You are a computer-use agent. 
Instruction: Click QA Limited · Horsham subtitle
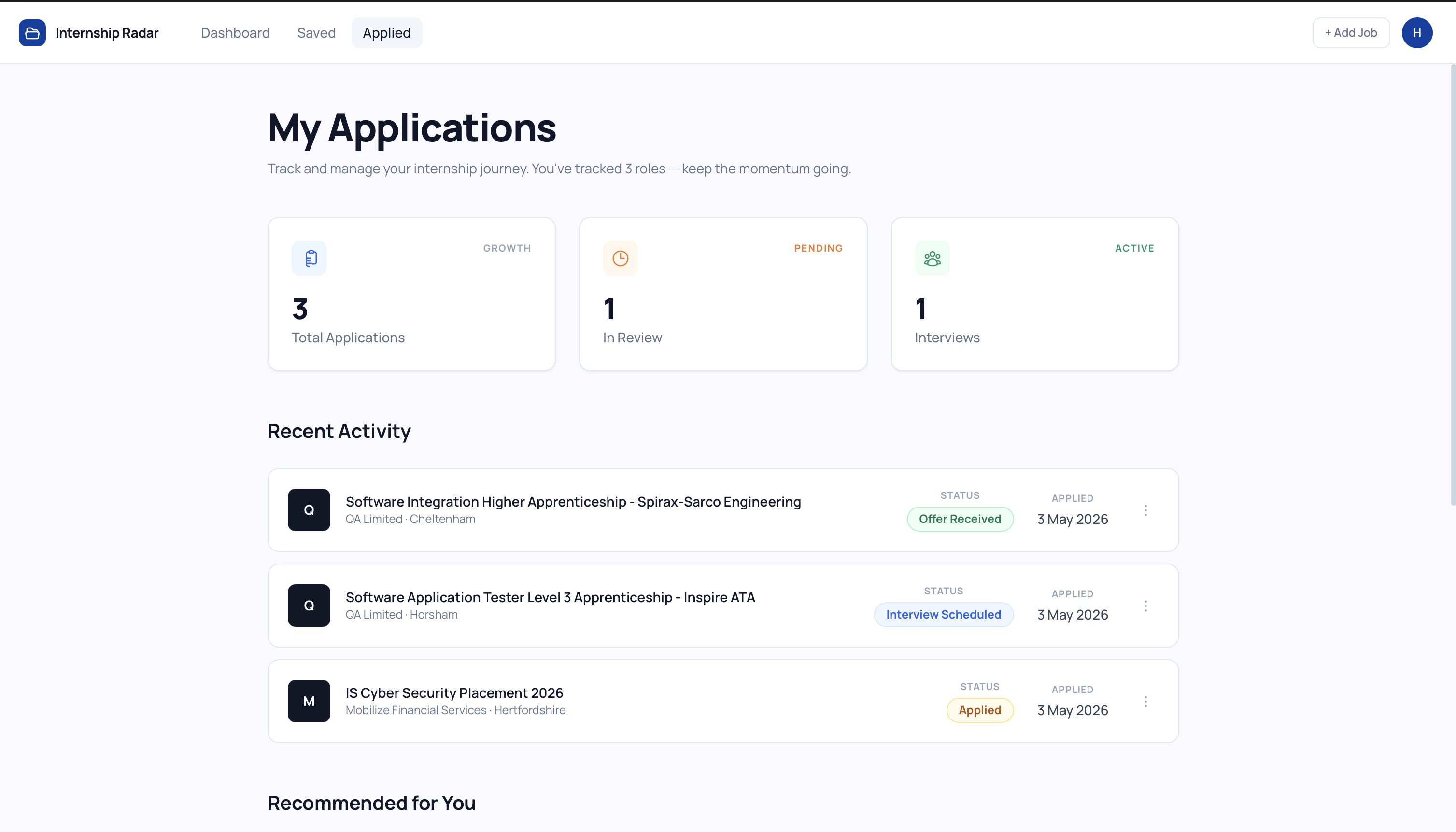click(402, 614)
